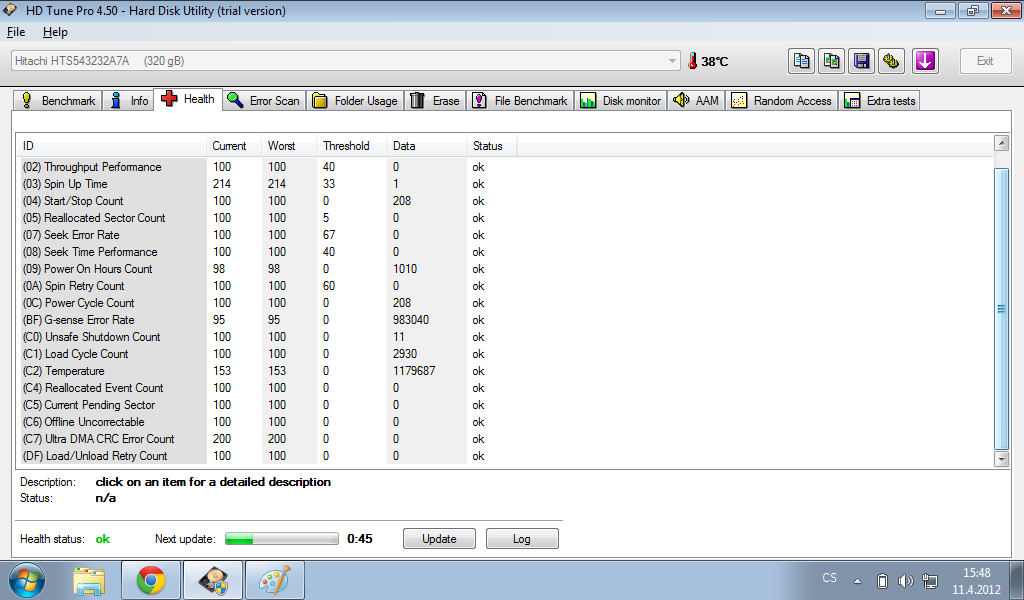This screenshot has height=600, width=1024.
Task: Click the thermometer temperature icon
Action: [692, 61]
